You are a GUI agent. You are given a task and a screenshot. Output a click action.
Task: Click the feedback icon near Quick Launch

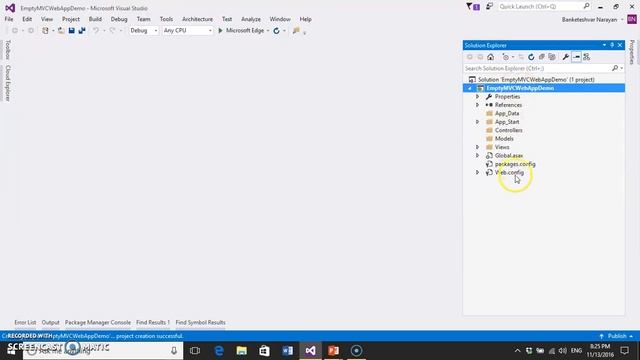(x=489, y=6)
